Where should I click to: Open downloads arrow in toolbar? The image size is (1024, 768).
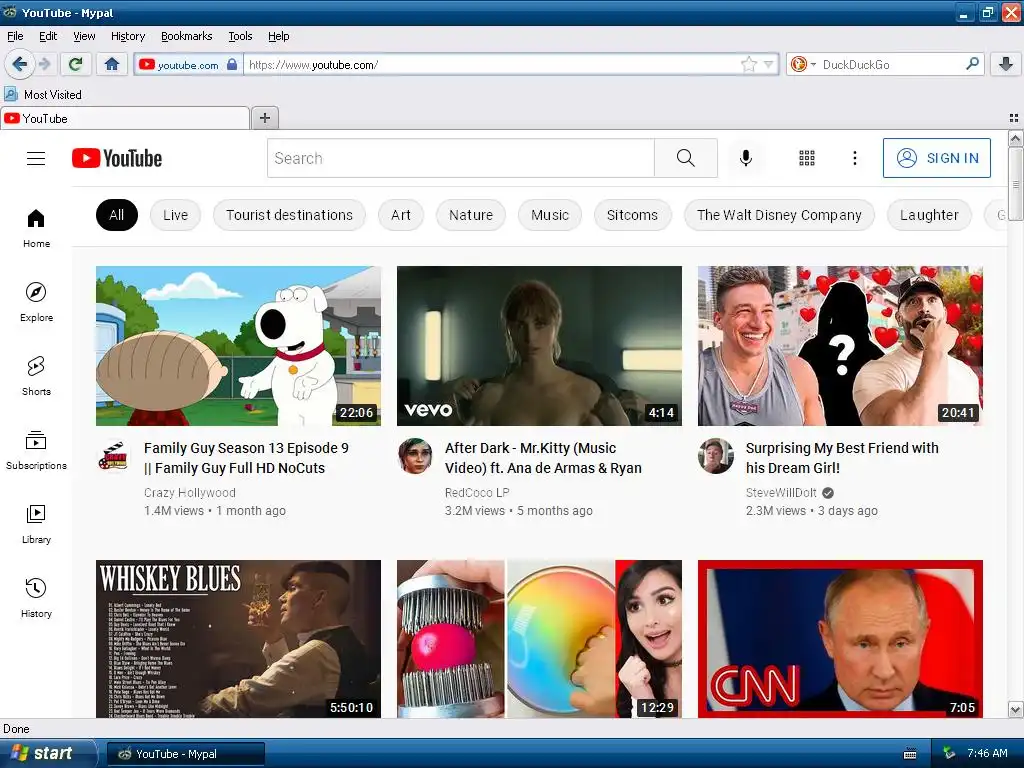tap(1006, 64)
